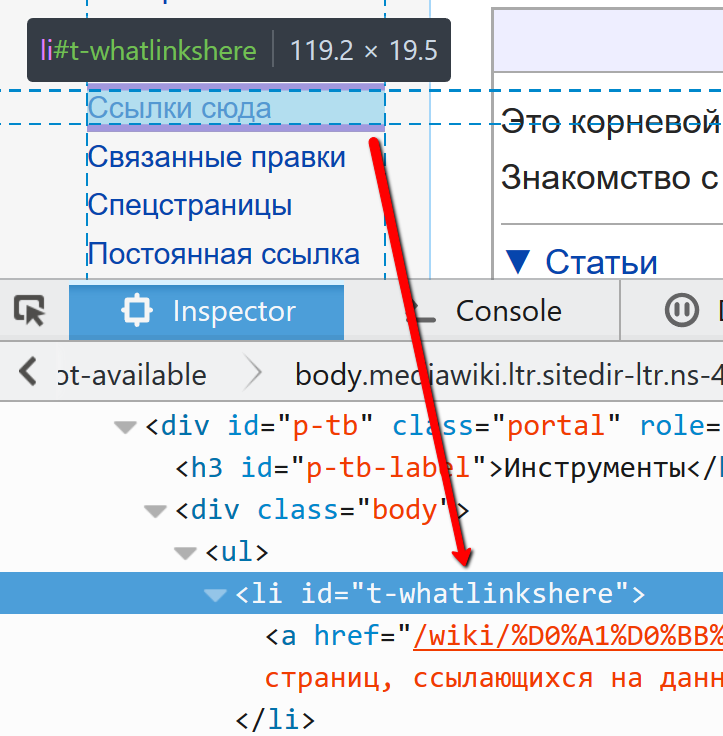Click the Inspector panel icon
Screen dimensions: 723x736
(137, 310)
